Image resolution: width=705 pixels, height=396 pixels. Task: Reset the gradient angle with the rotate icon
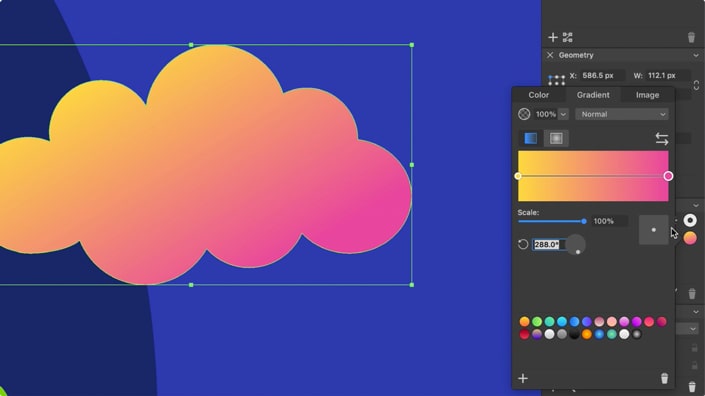[522, 245]
